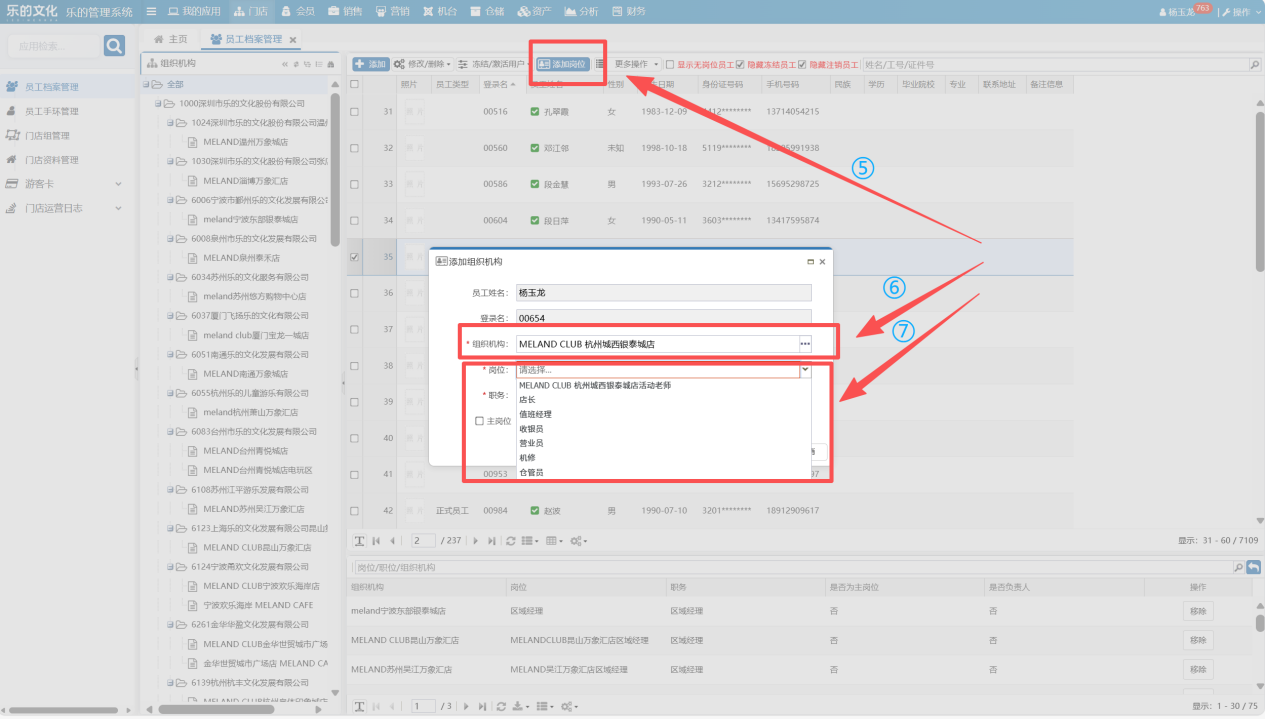Select 店长 from the position list

click(x=527, y=400)
